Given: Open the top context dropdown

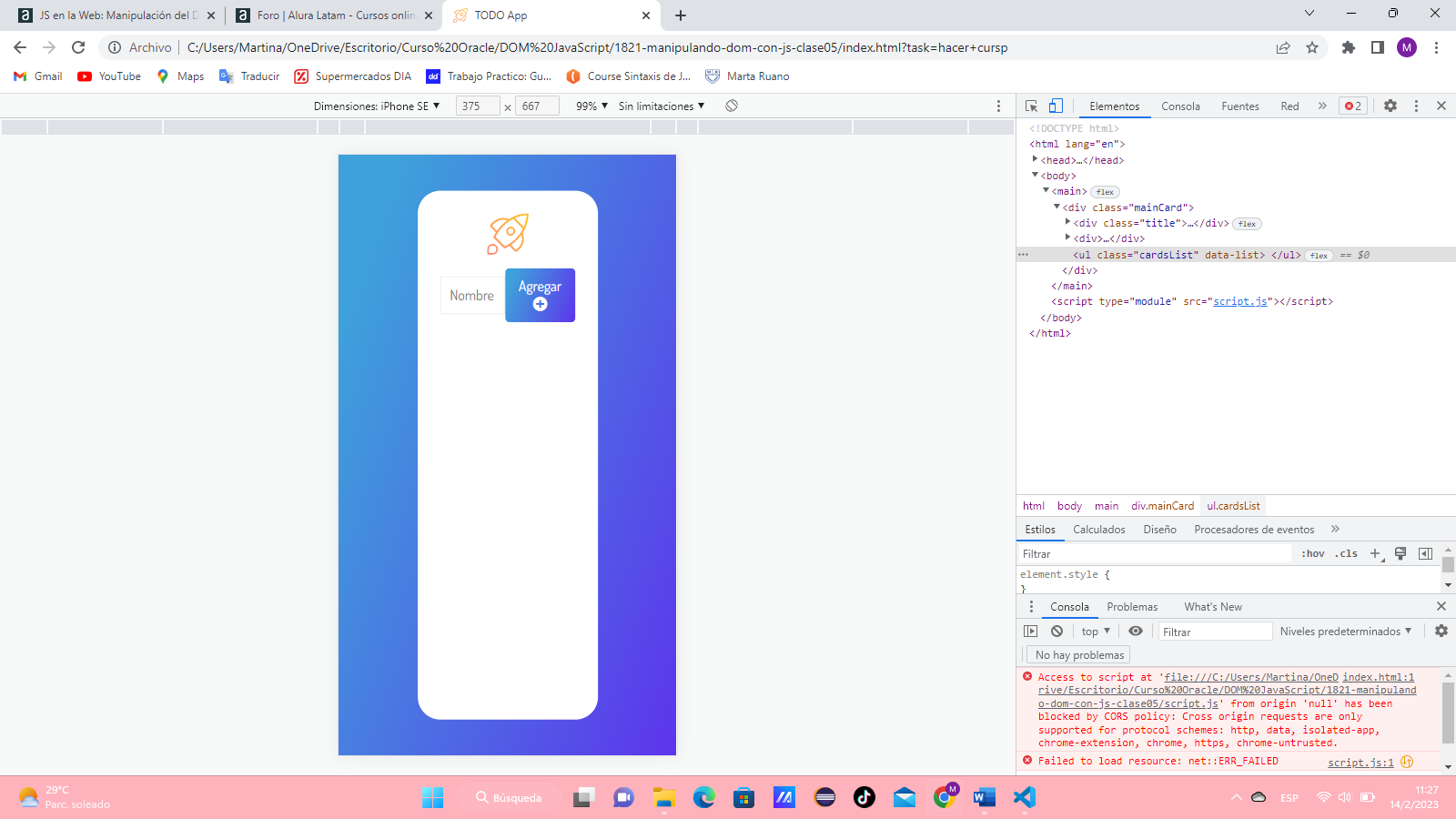Looking at the screenshot, I should 1096,631.
